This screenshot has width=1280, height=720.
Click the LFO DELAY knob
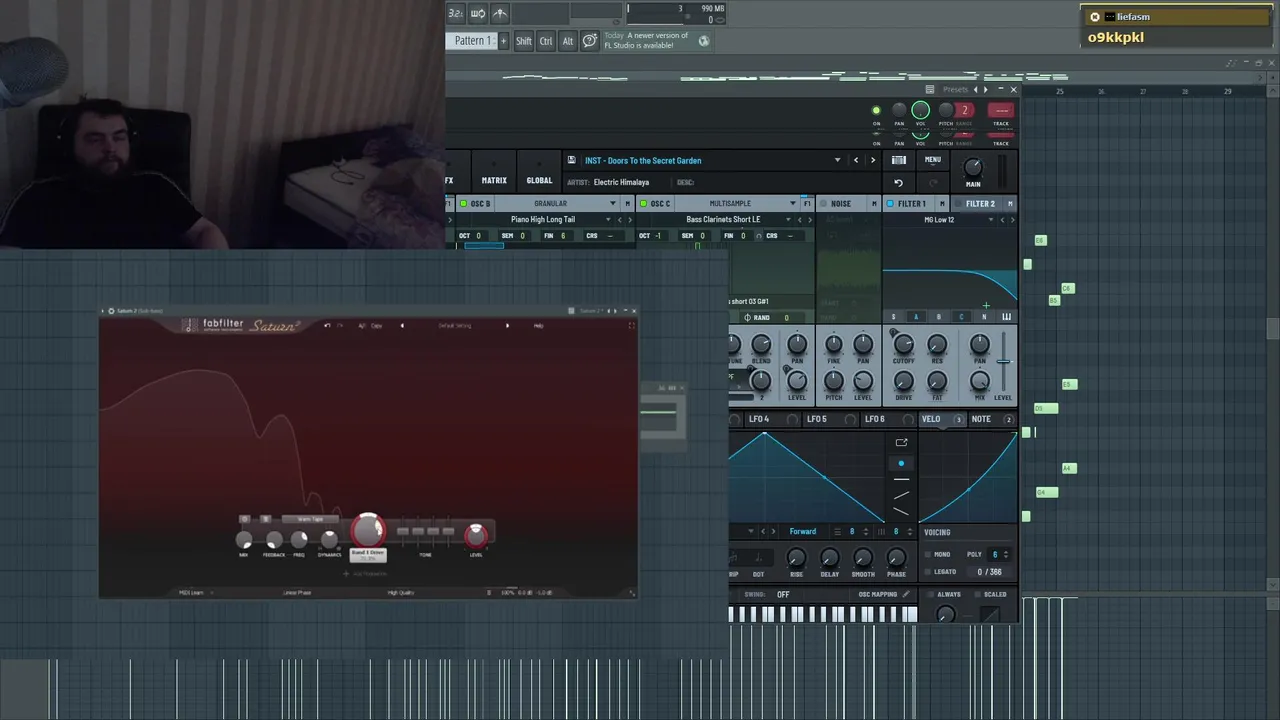point(830,558)
